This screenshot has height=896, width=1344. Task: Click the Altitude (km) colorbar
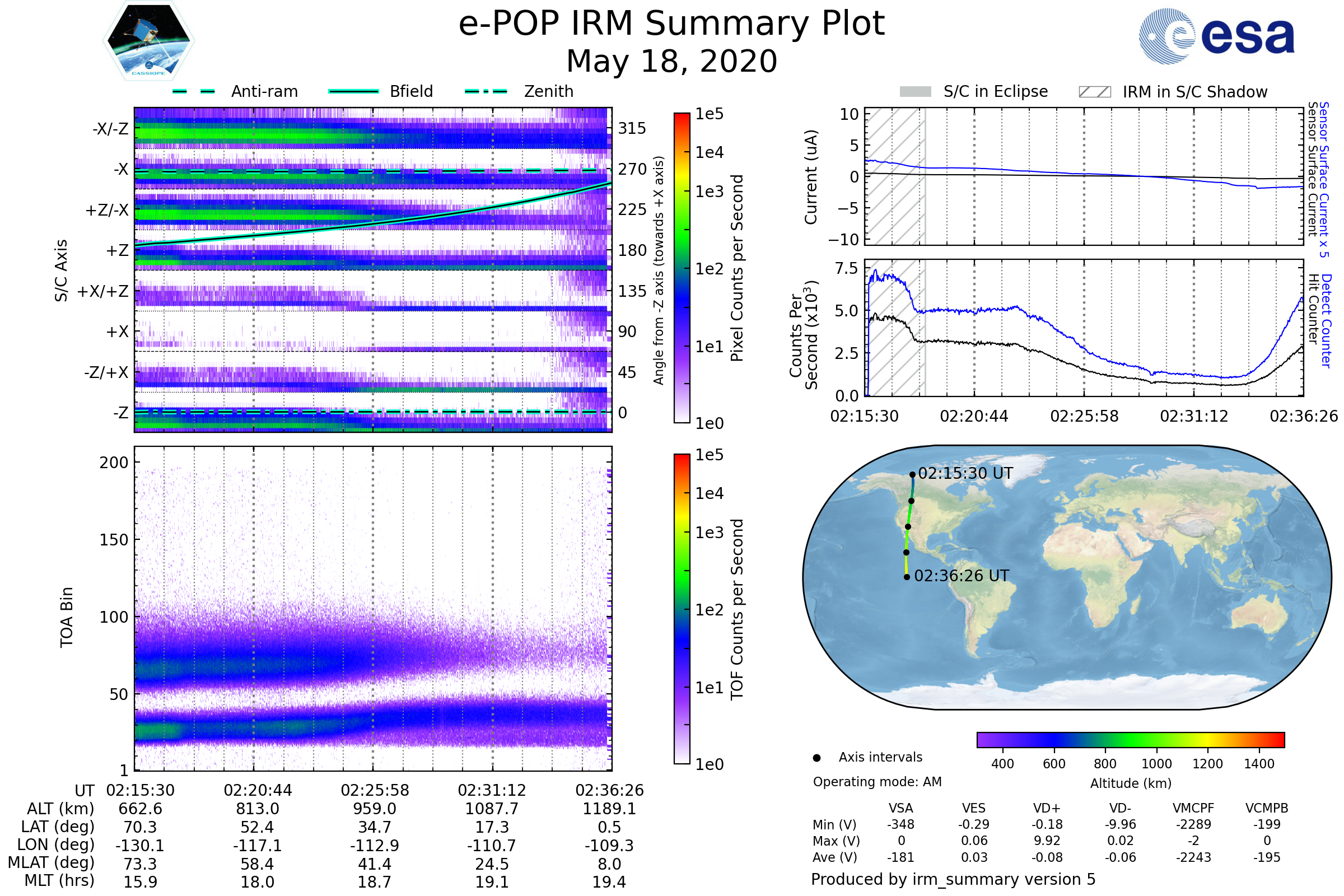[1130, 739]
